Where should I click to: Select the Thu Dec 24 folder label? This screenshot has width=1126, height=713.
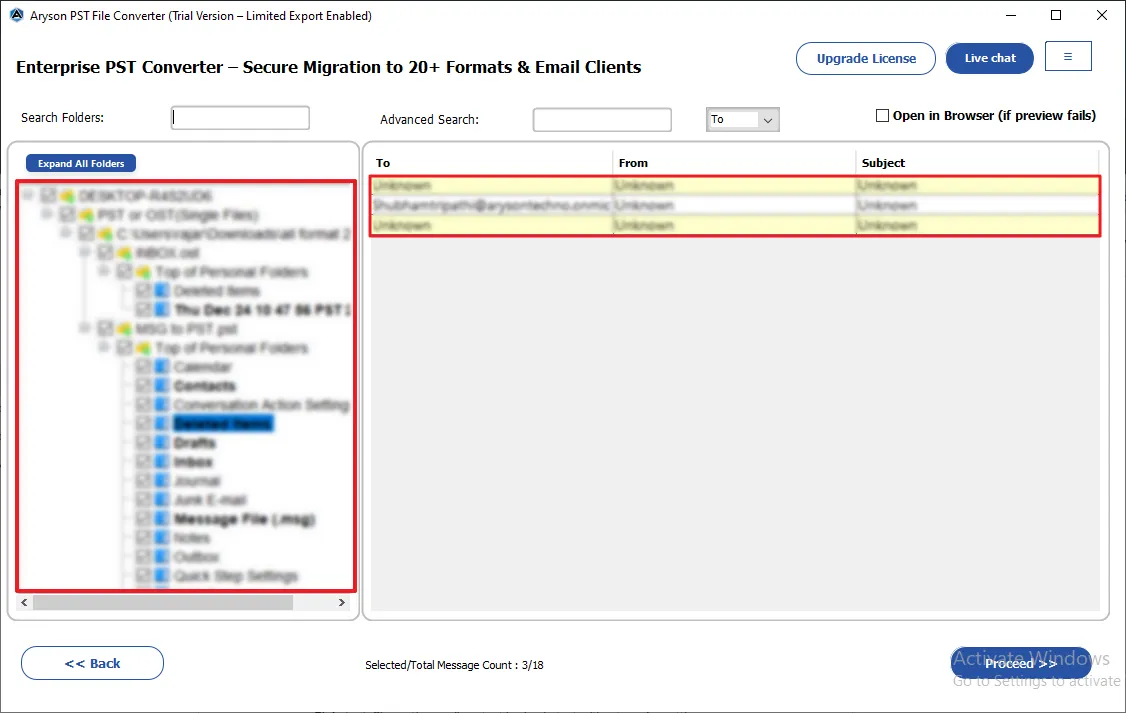(x=262, y=309)
